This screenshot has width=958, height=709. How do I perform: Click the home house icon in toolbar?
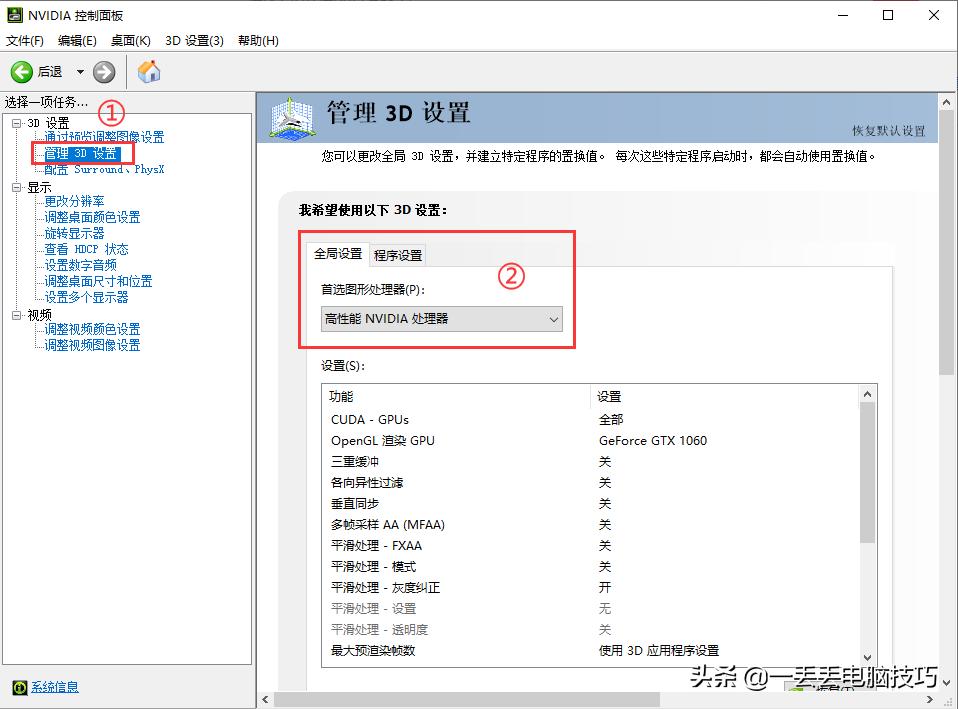148,71
